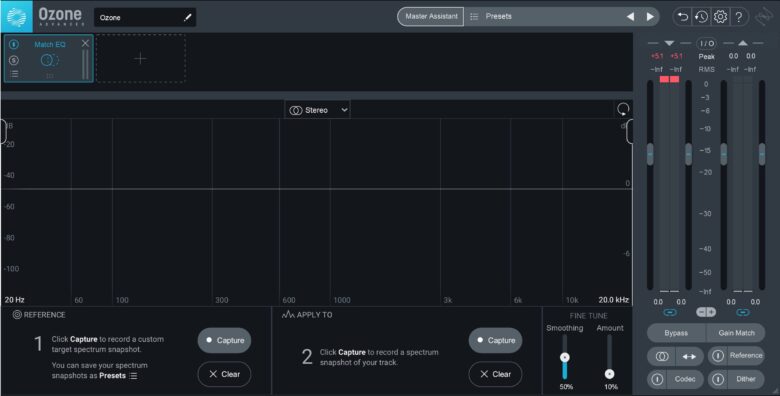The width and height of the screenshot is (780, 396).
Task: Click the swap channels arrows icon
Action: click(x=689, y=356)
